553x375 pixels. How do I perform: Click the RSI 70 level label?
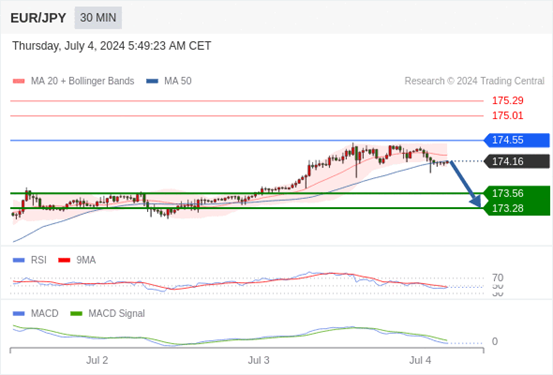click(498, 278)
